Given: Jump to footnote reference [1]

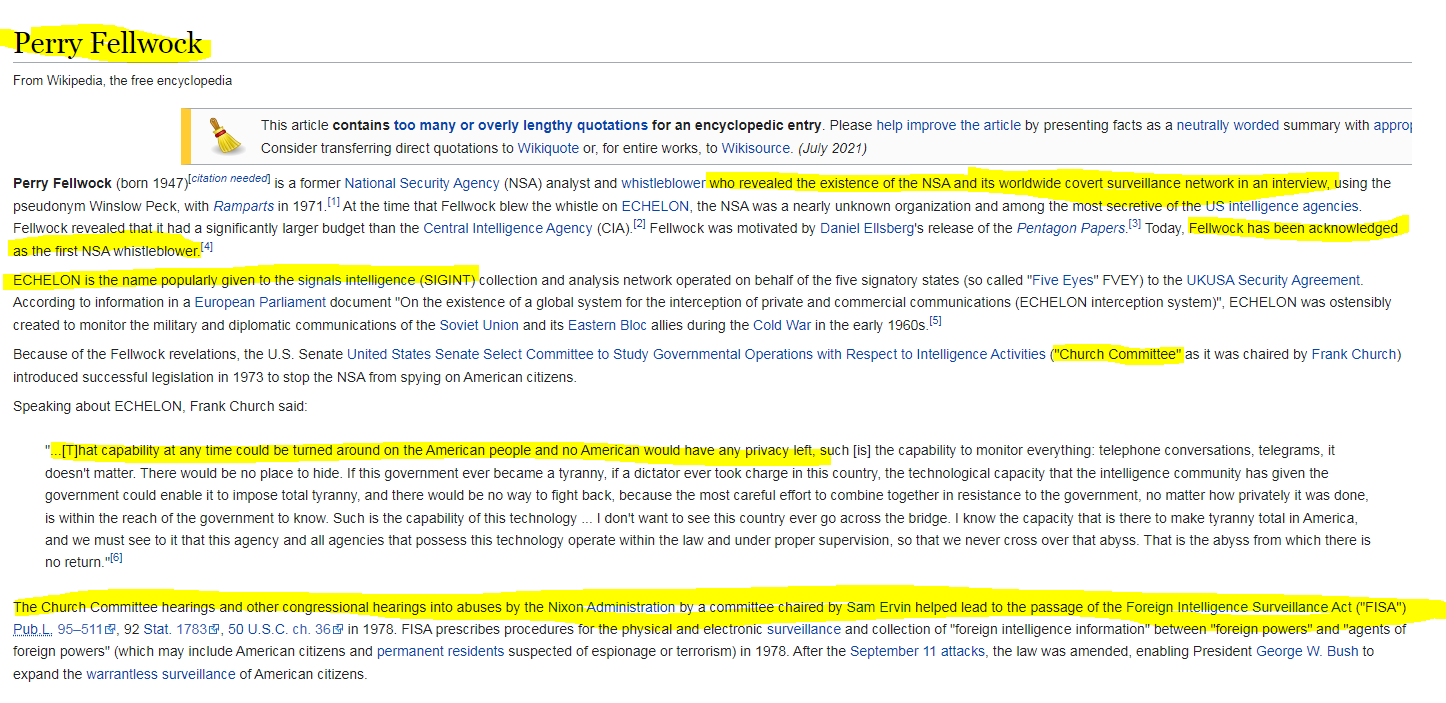Looking at the screenshot, I should click(x=334, y=202).
